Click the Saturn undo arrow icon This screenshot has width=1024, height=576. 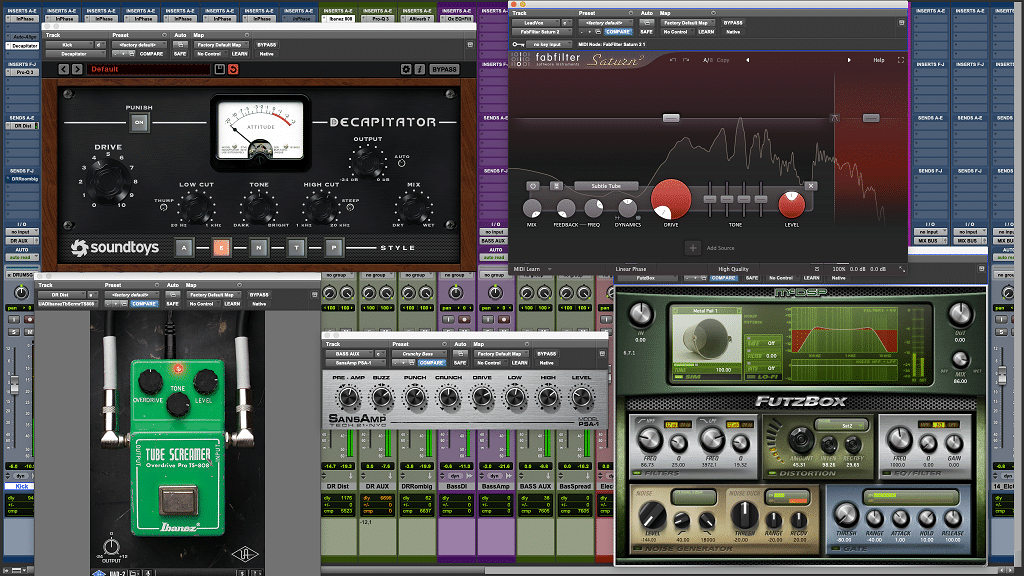[x=673, y=60]
